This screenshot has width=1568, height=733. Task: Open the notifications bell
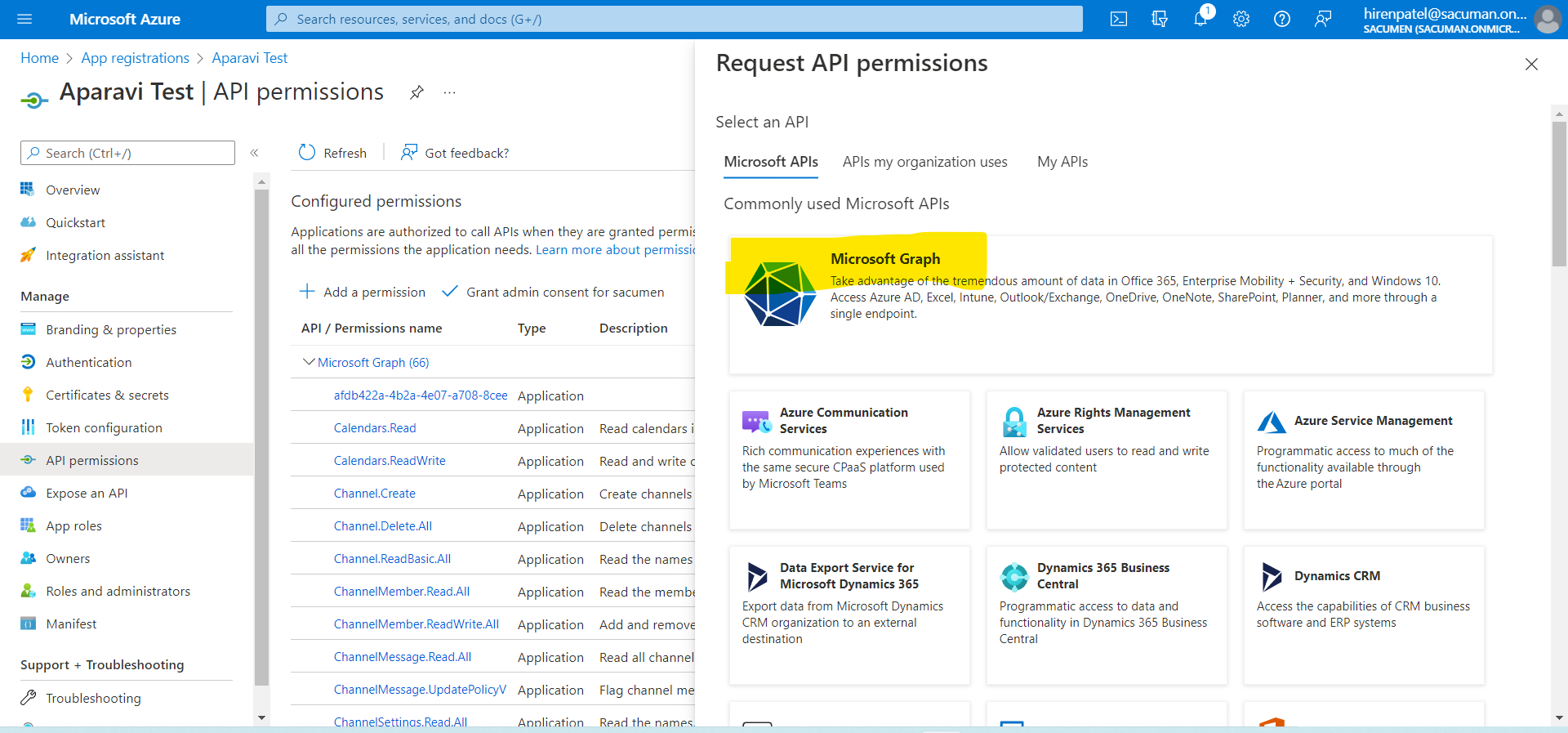[x=1200, y=19]
